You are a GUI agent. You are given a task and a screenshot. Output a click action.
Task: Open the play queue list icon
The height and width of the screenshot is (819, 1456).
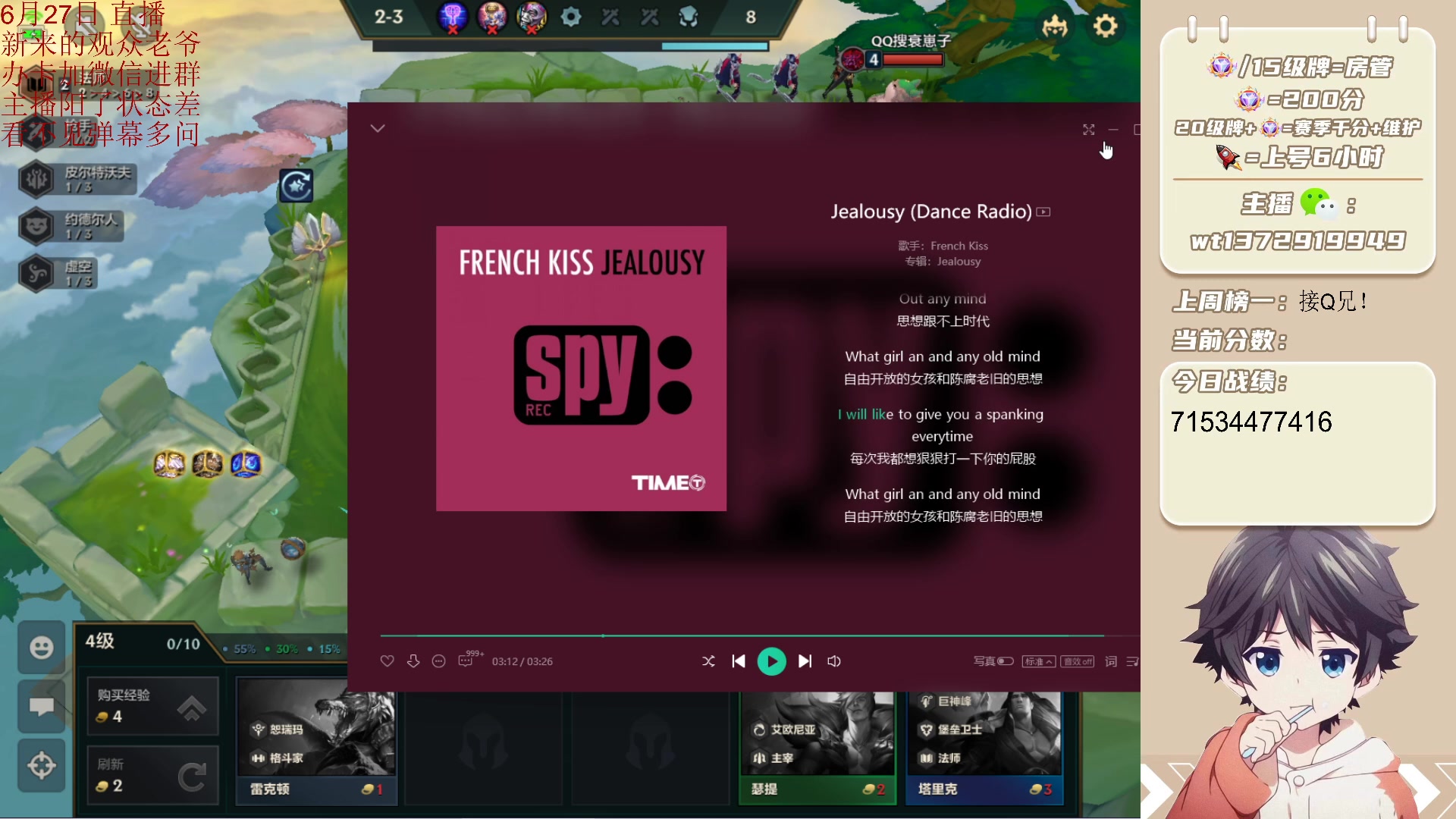[x=1133, y=661]
